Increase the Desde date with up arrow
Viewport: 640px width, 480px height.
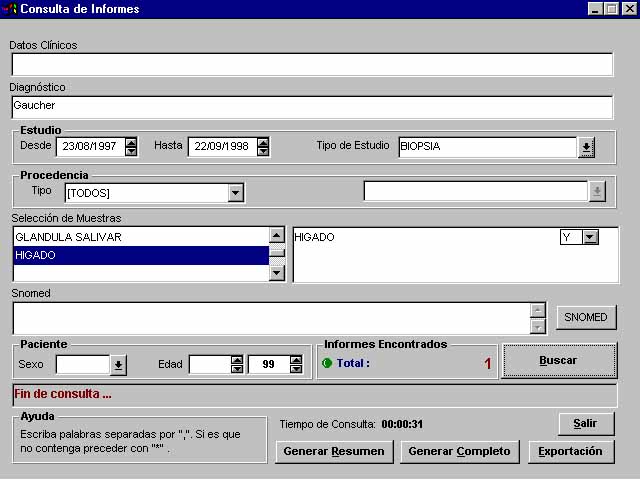(x=131, y=142)
